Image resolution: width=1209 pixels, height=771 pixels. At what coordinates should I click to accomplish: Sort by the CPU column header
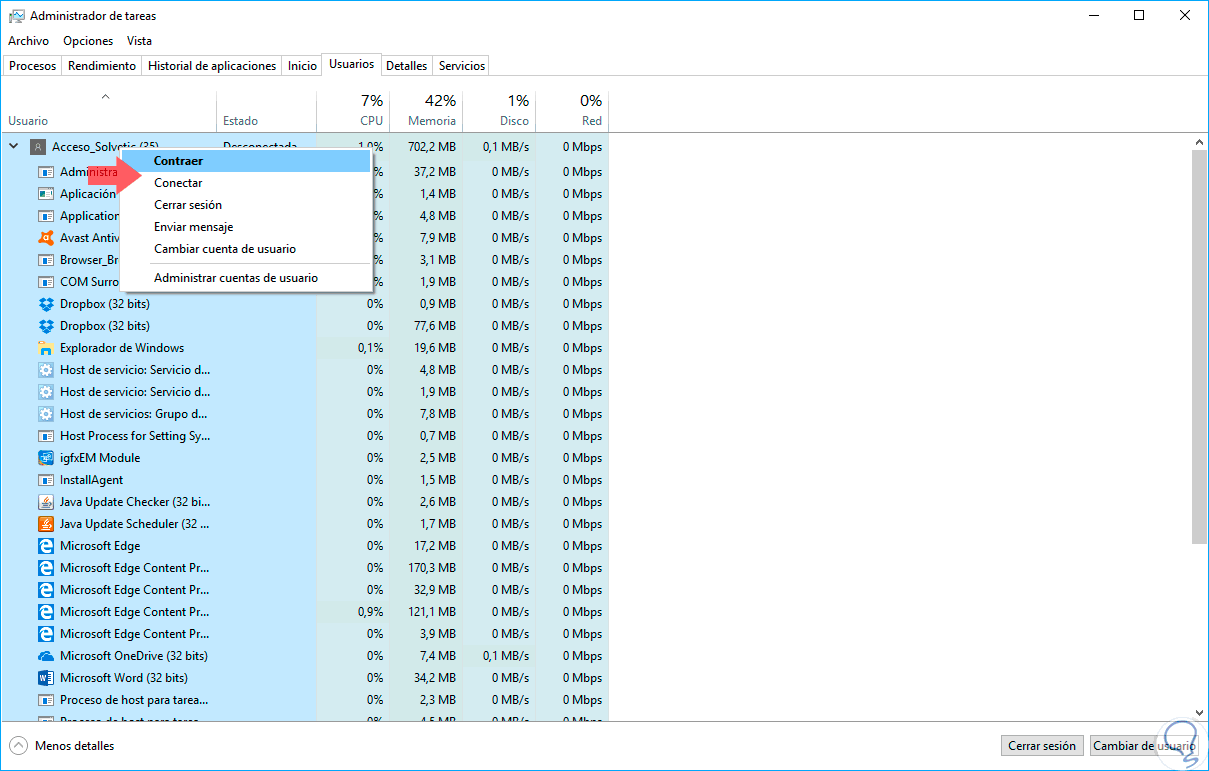tap(353, 111)
